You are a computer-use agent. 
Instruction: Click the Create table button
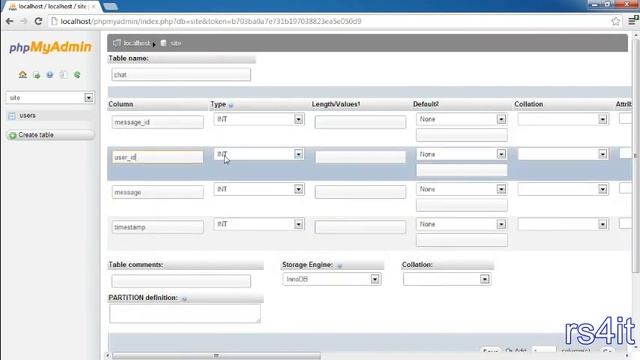tap(50, 135)
